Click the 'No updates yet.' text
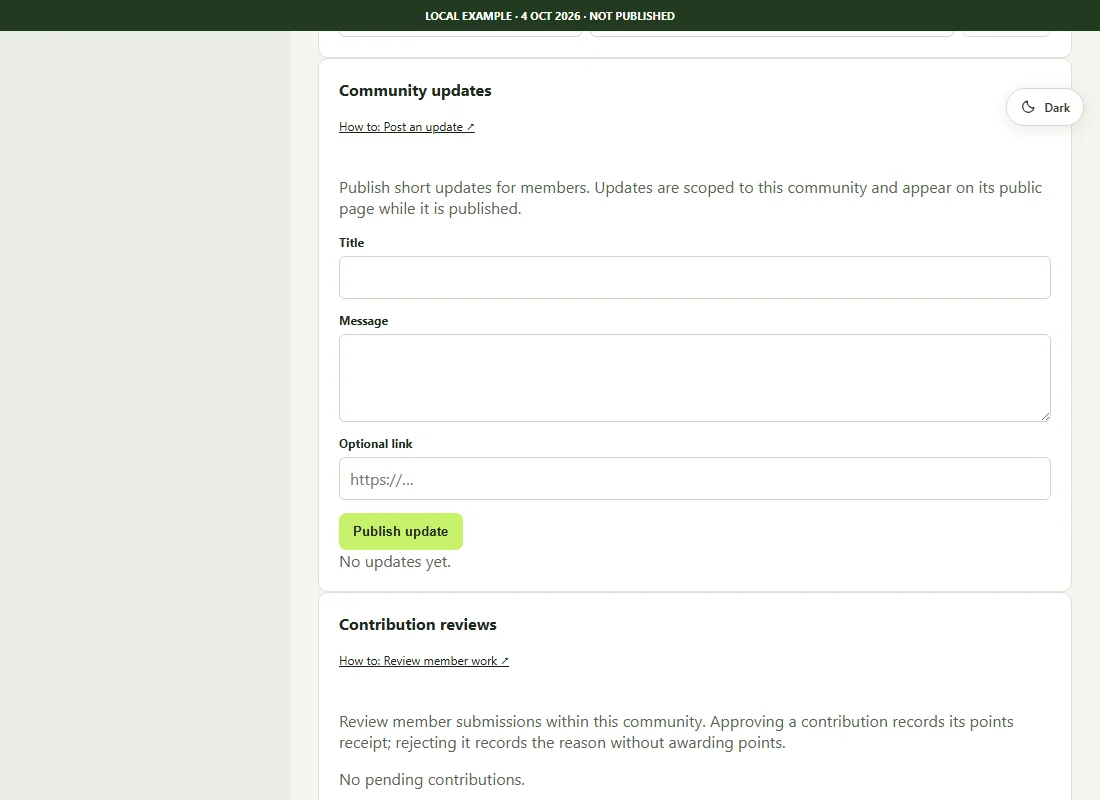 click(395, 562)
